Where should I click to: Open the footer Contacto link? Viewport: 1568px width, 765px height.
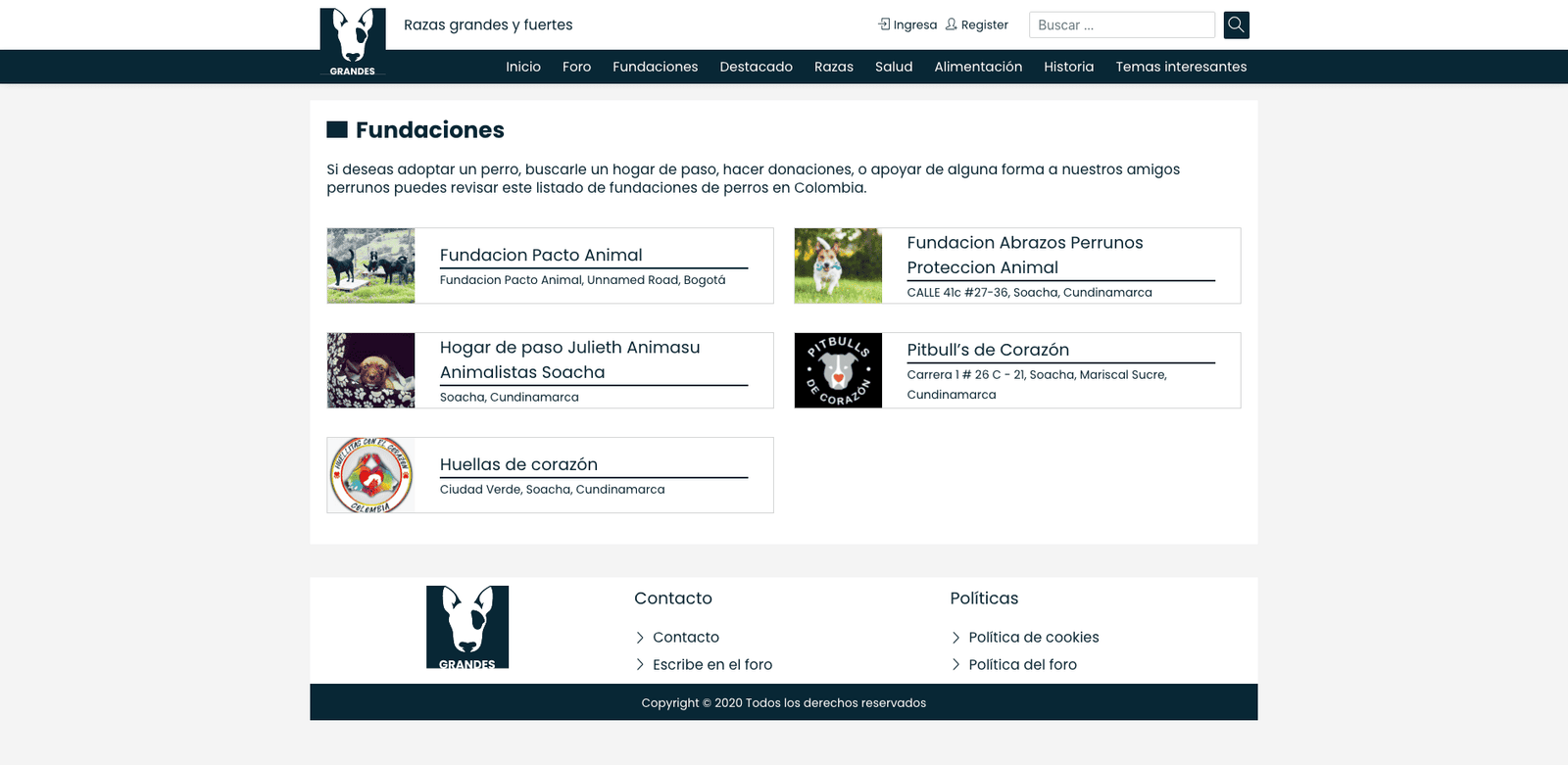pos(686,638)
